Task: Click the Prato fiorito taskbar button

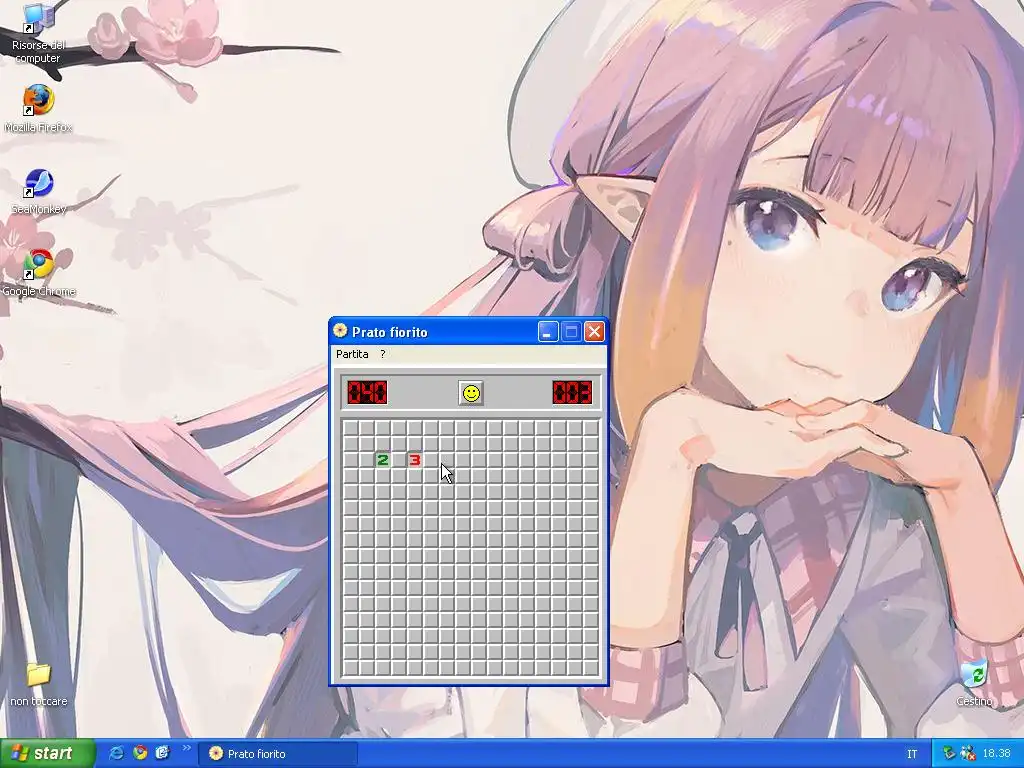Action: pyautogui.click(x=278, y=754)
